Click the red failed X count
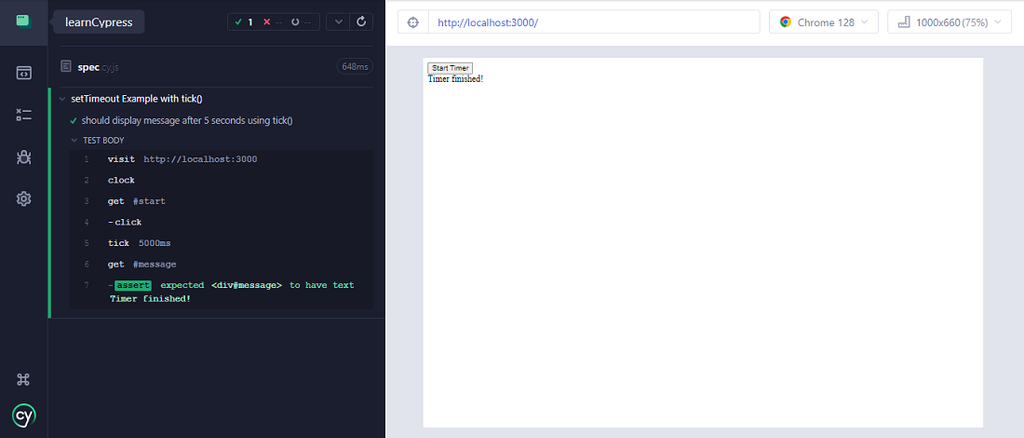 273,22
